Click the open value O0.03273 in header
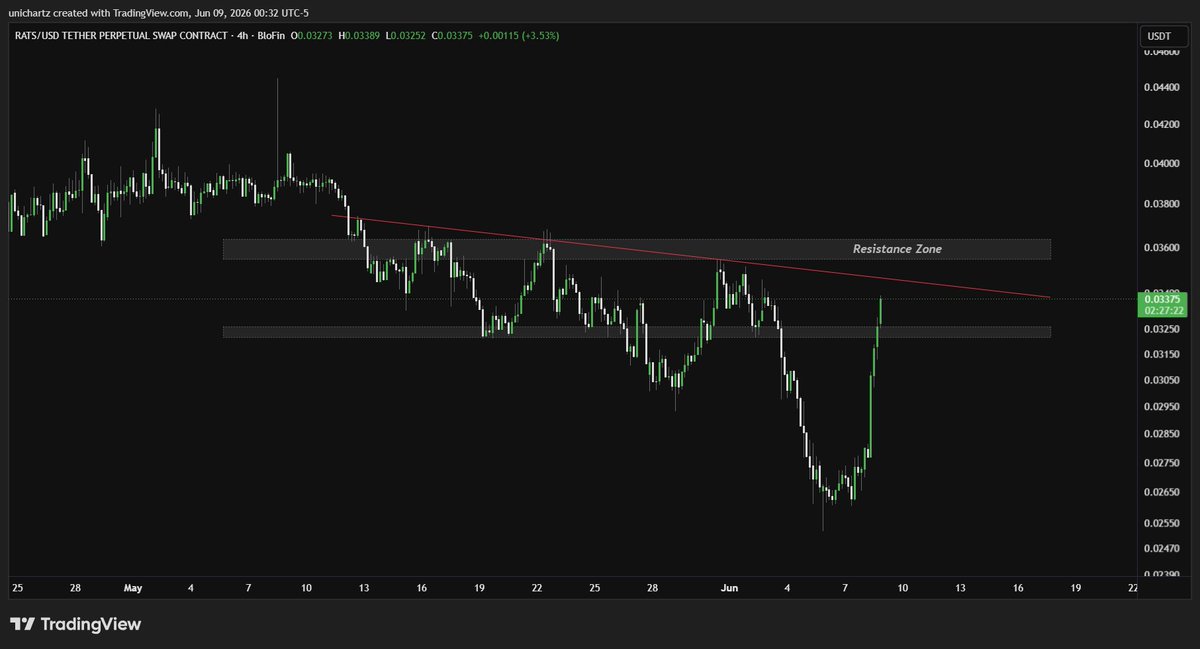Viewport: 1200px width, 649px height. tap(312, 35)
